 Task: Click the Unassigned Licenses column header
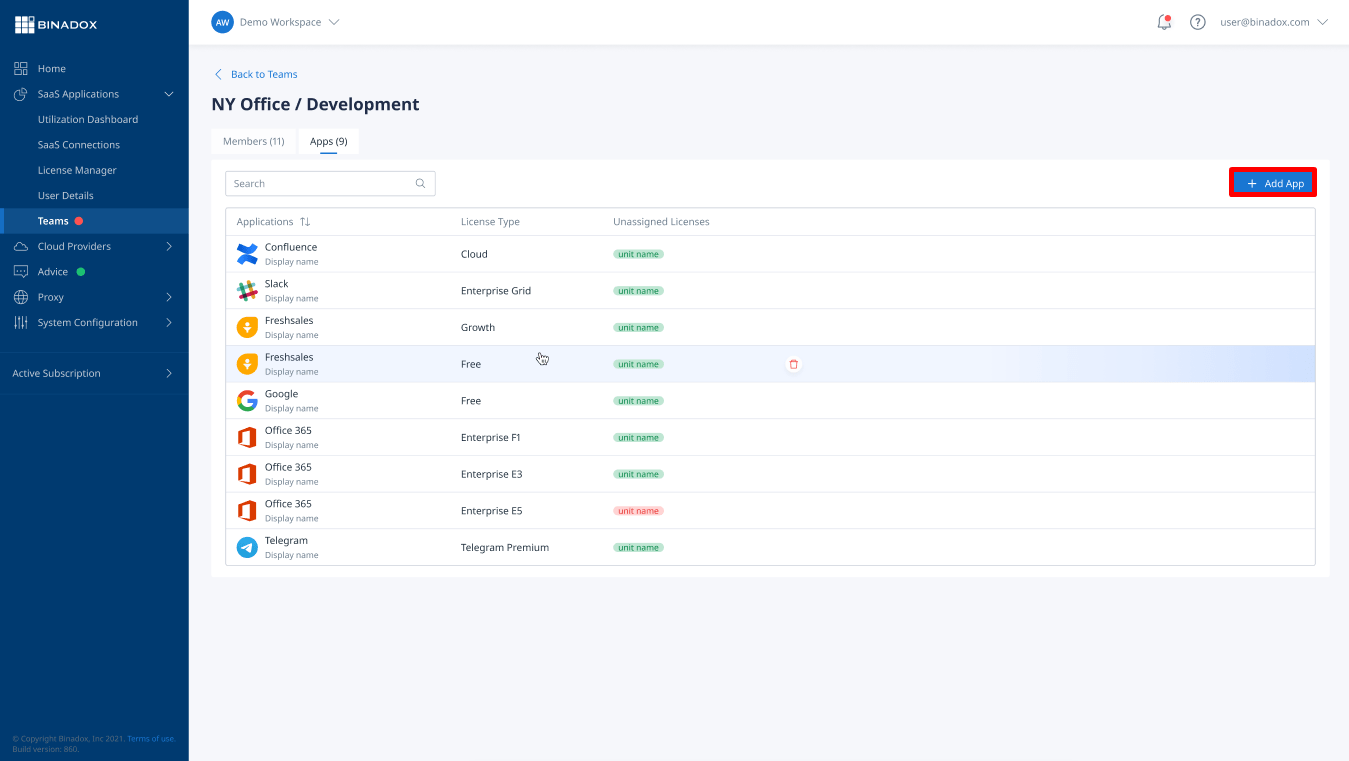point(661,222)
